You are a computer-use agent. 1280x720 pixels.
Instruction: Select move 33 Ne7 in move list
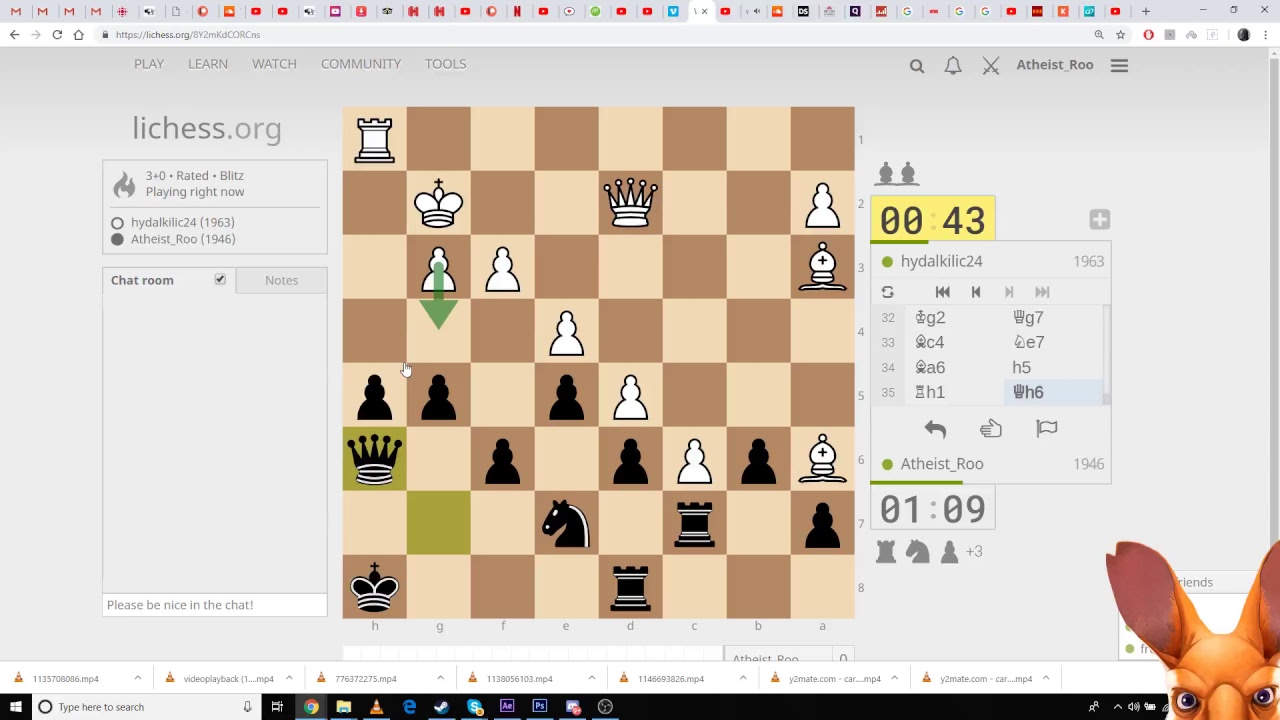point(1052,342)
